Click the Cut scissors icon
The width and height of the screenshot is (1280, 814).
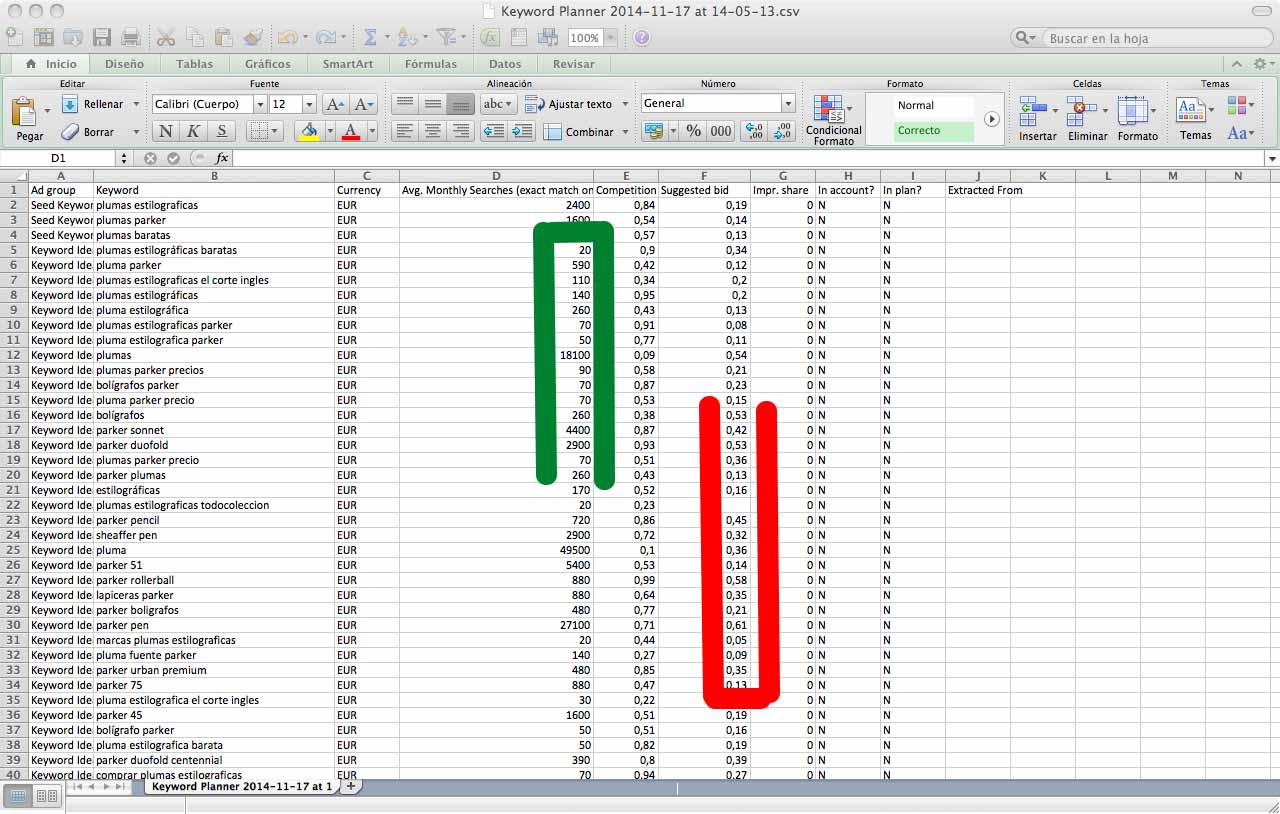(166, 38)
